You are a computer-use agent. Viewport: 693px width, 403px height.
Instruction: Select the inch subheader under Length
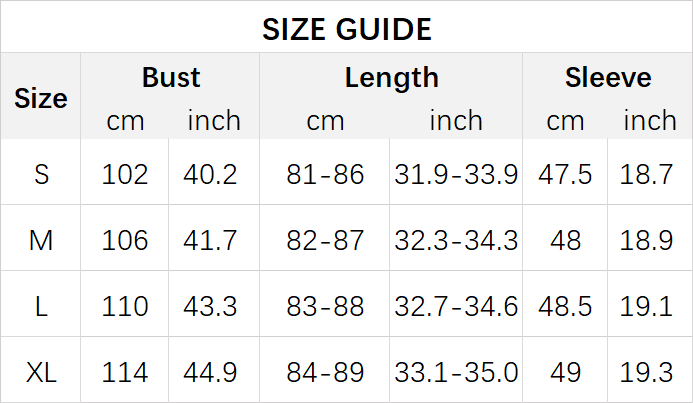click(x=455, y=121)
